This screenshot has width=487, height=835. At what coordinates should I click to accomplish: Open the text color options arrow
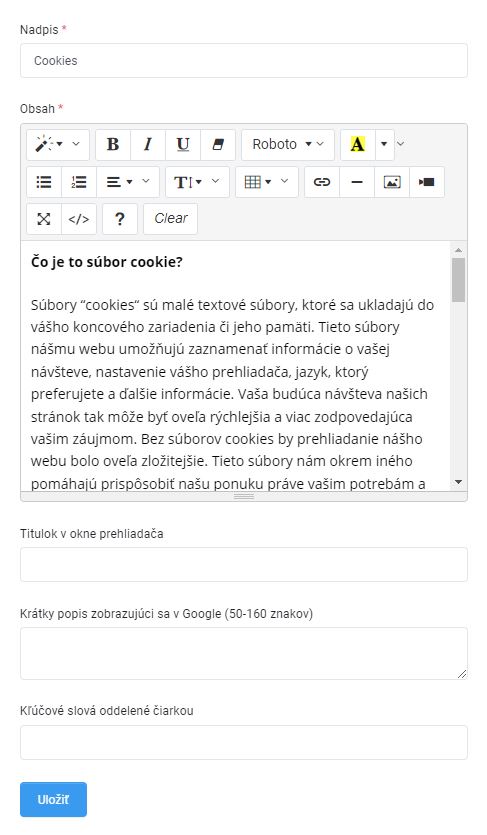(384, 144)
